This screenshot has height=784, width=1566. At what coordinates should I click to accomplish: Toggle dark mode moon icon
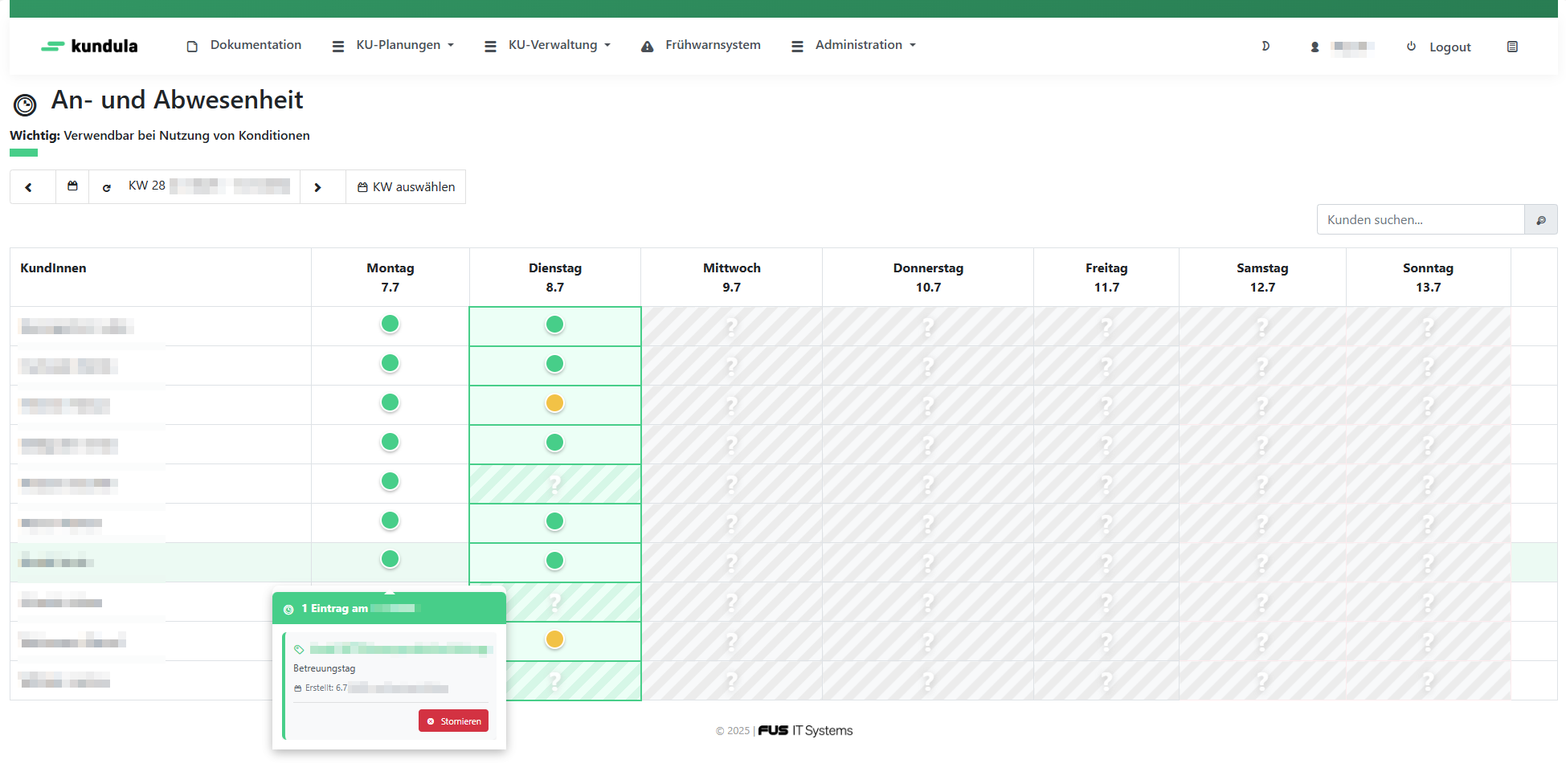click(1265, 47)
